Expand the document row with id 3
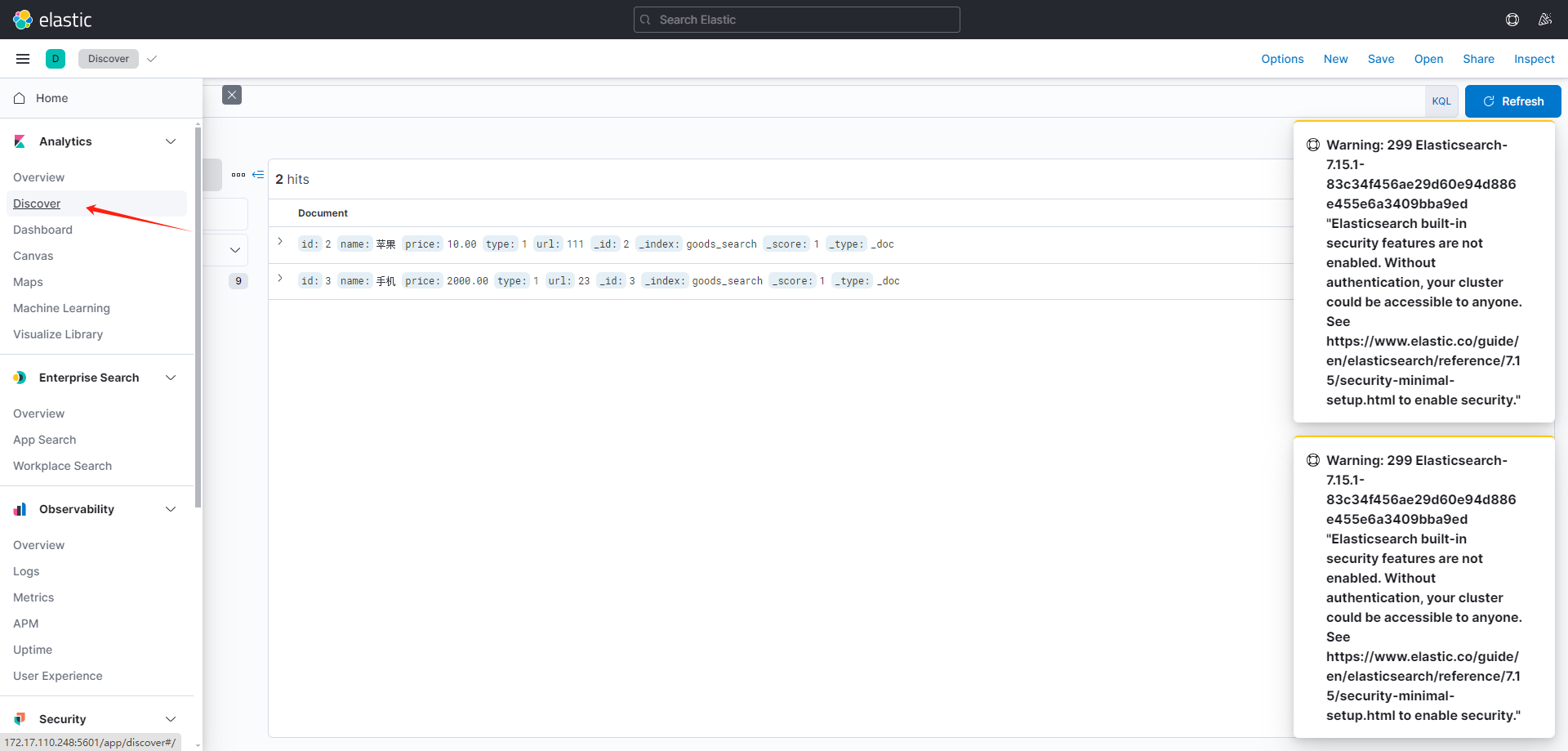1568x751 pixels. [280, 279]
